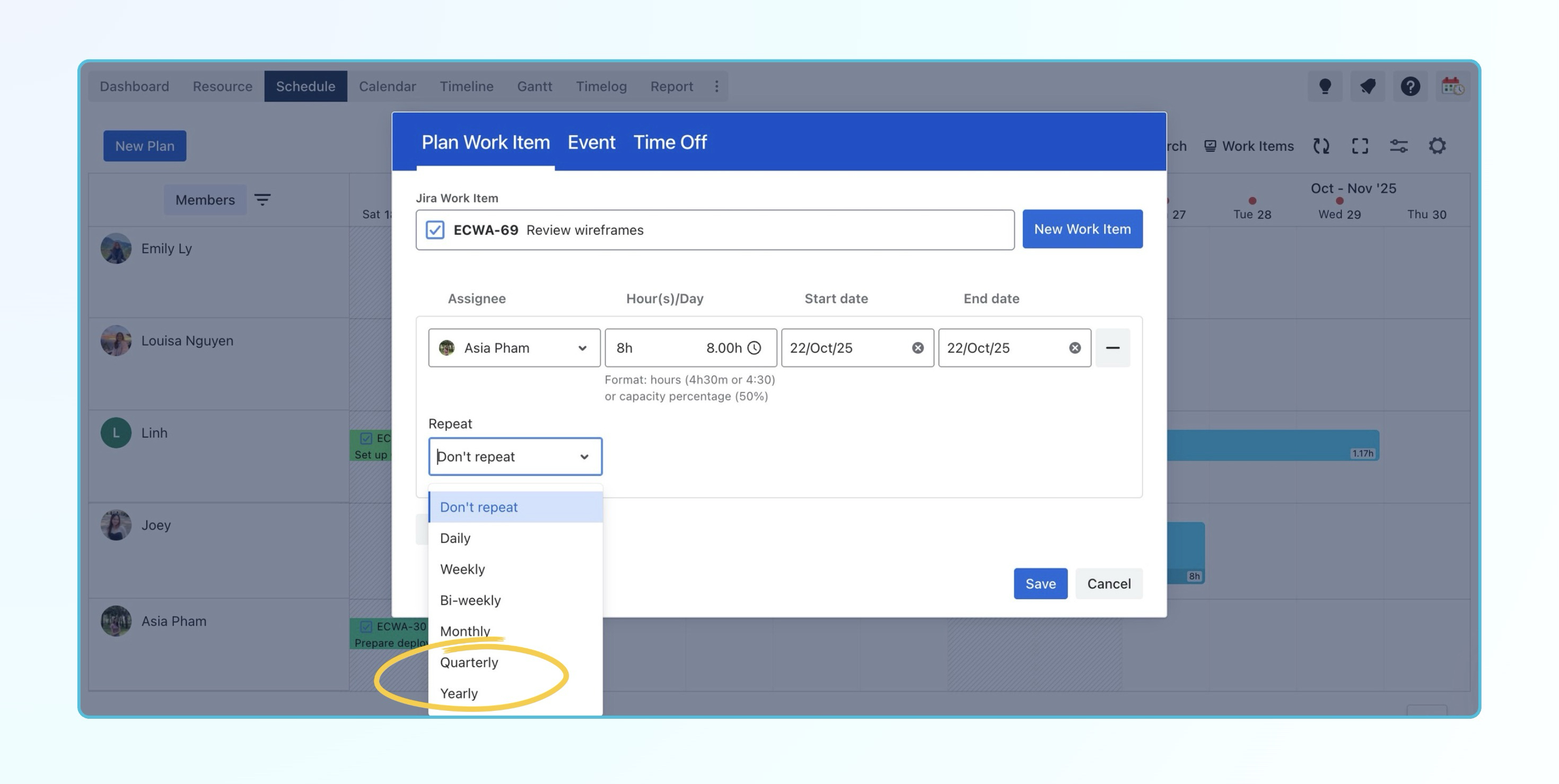Click the Save button

(x=1040, y=584)
